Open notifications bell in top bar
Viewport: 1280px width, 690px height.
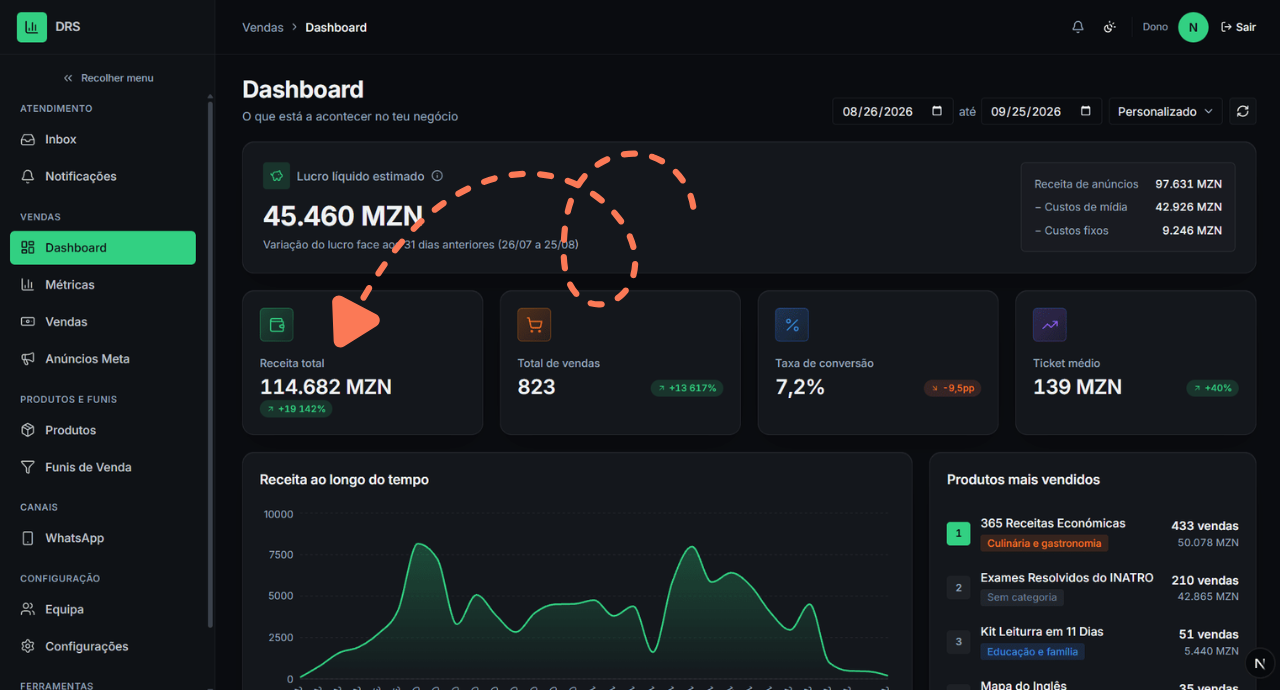point(1078,27)
